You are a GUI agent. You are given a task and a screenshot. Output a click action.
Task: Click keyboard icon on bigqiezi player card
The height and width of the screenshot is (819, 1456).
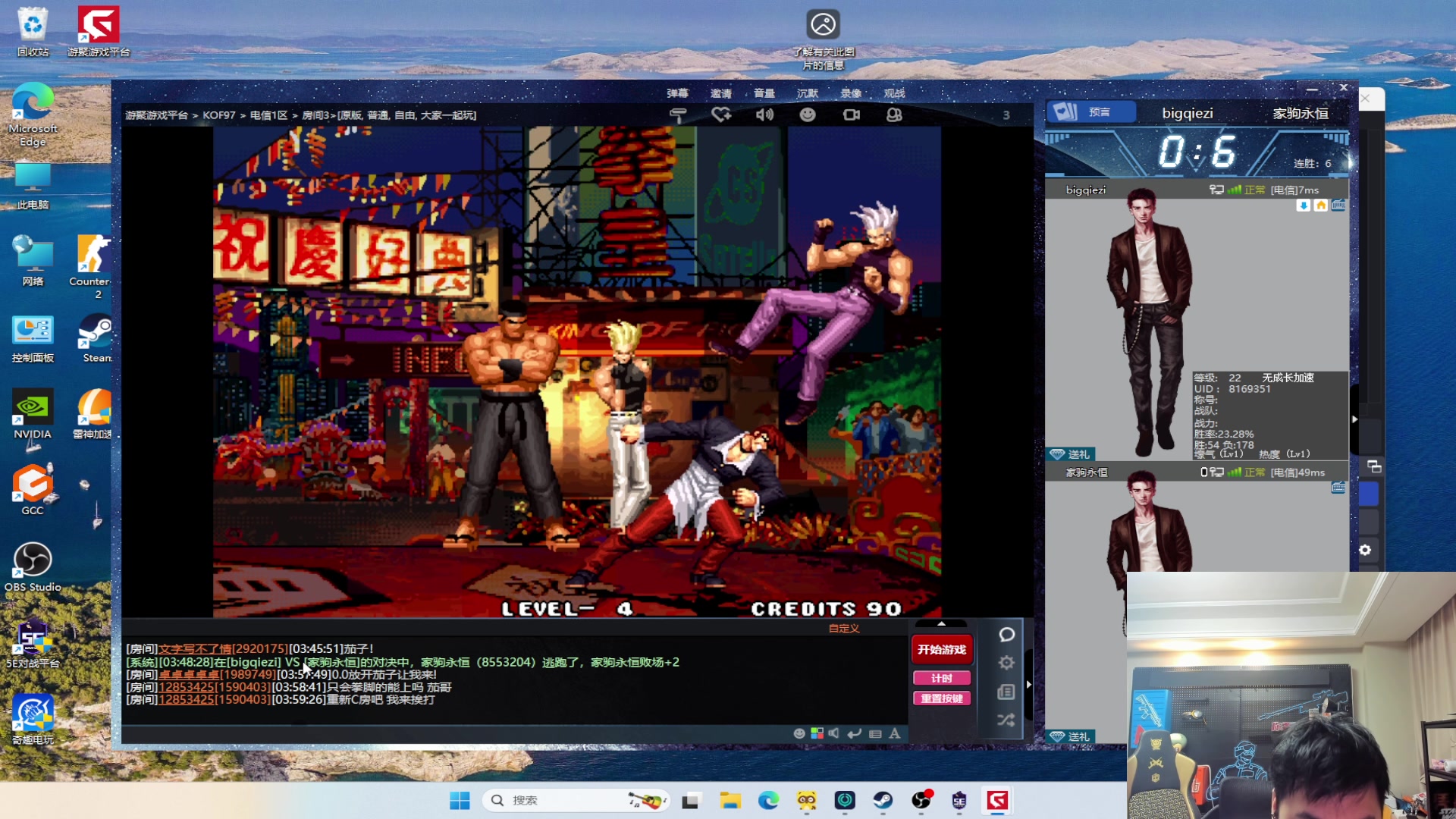point(1338,206)
